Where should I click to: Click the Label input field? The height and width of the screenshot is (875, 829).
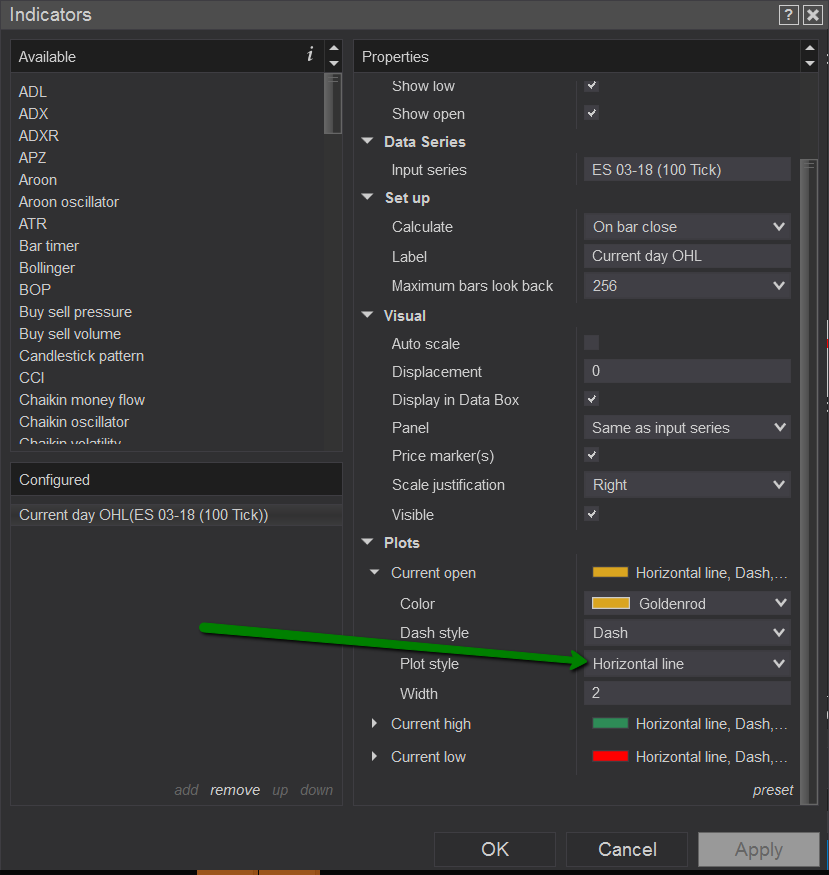pos(687,256)
